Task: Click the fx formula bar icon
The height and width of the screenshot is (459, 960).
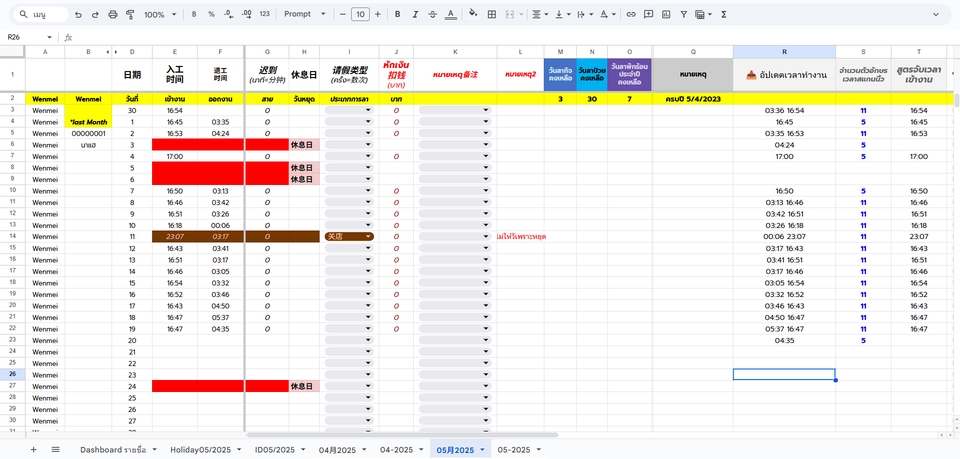Action: coord(69,37)
